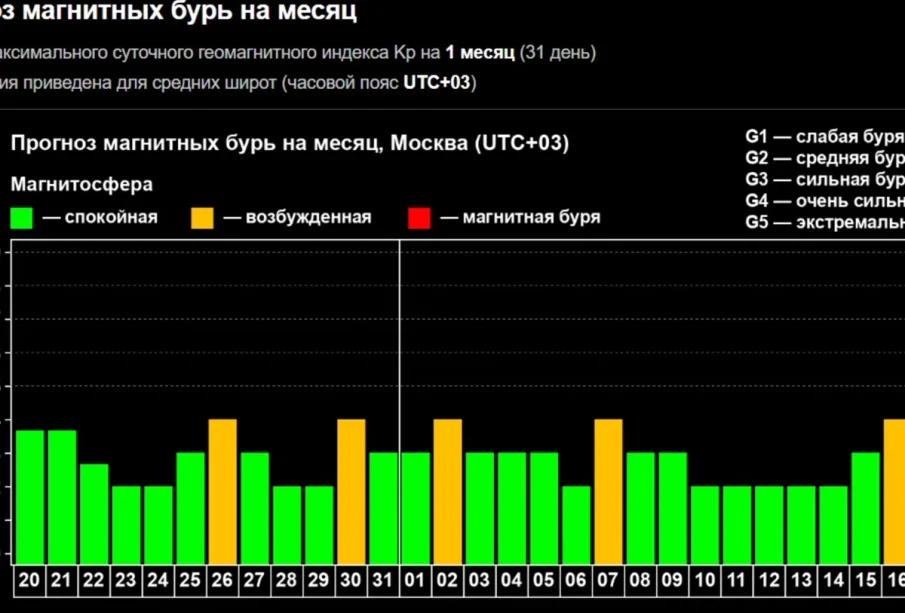Click the G5 extreme storm legend entry
Viewport: 905px width, 613px height.
[x=824, y=222]
